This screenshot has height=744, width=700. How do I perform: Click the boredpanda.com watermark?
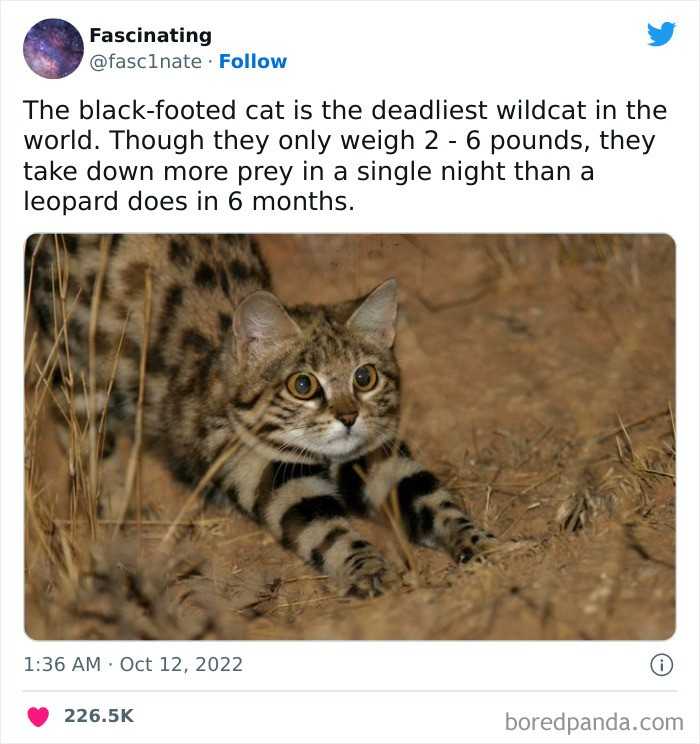point(594,722)
